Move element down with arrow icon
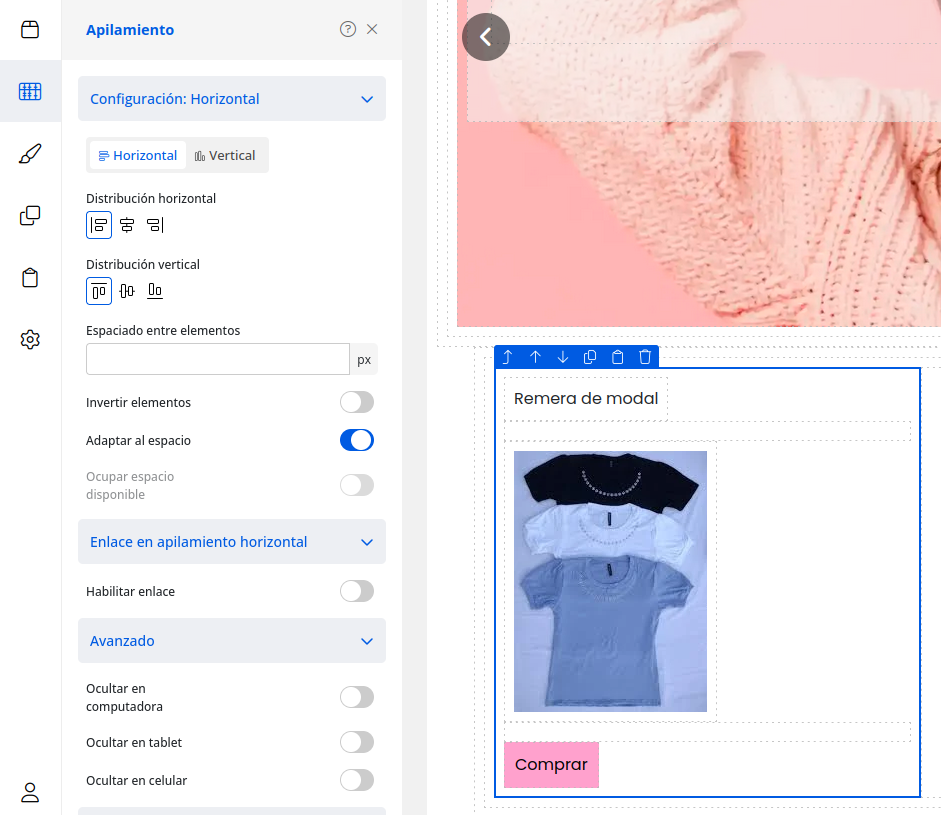Image resolution: width=941 pixels, height=815 pixels. 563,357
